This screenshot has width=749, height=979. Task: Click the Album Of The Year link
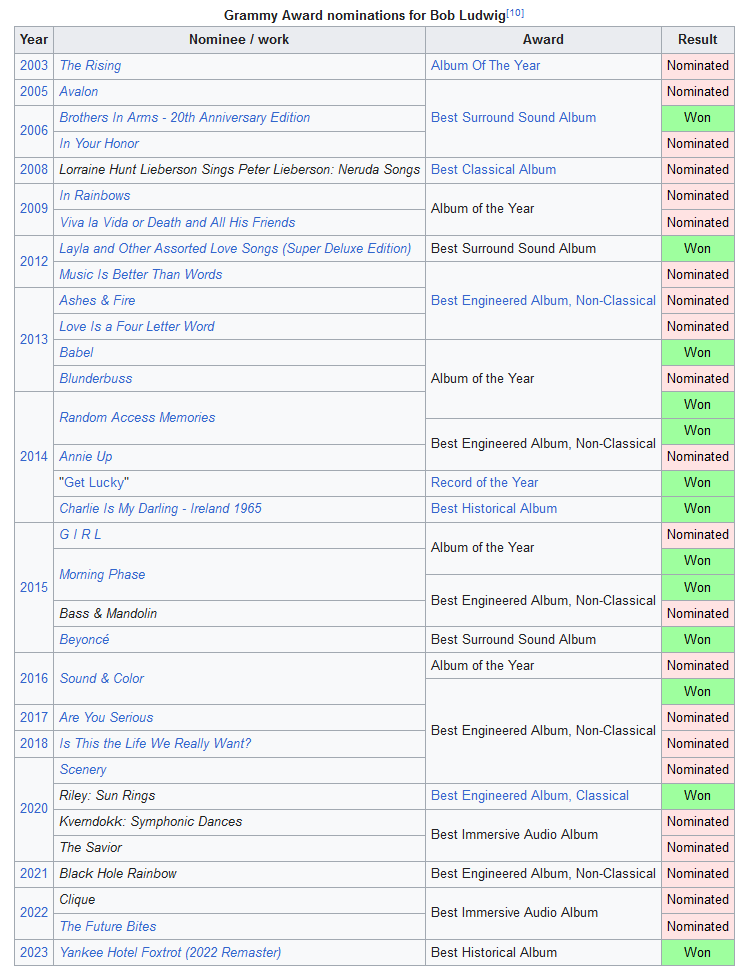(x=486, y=66)
